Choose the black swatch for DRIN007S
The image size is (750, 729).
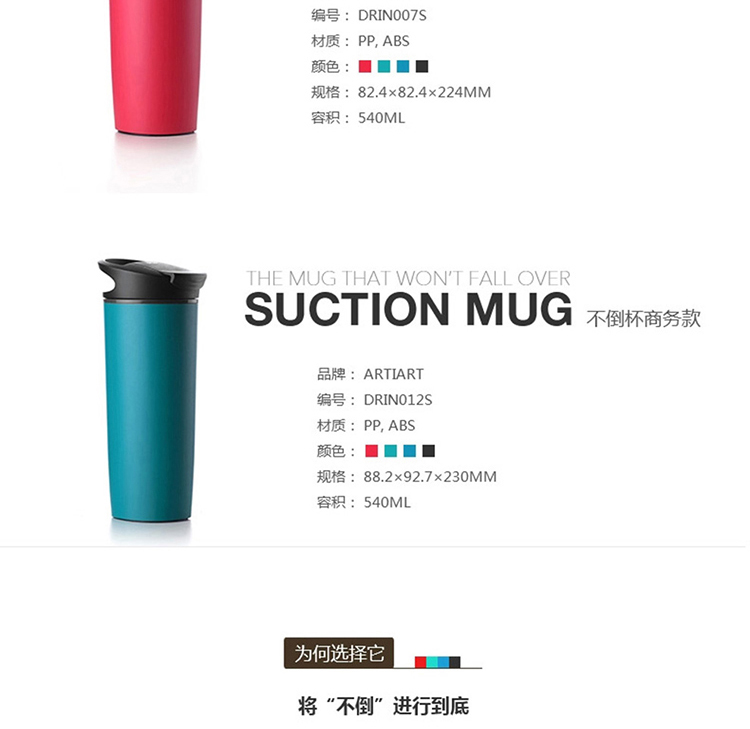click(x=422, y=66)
